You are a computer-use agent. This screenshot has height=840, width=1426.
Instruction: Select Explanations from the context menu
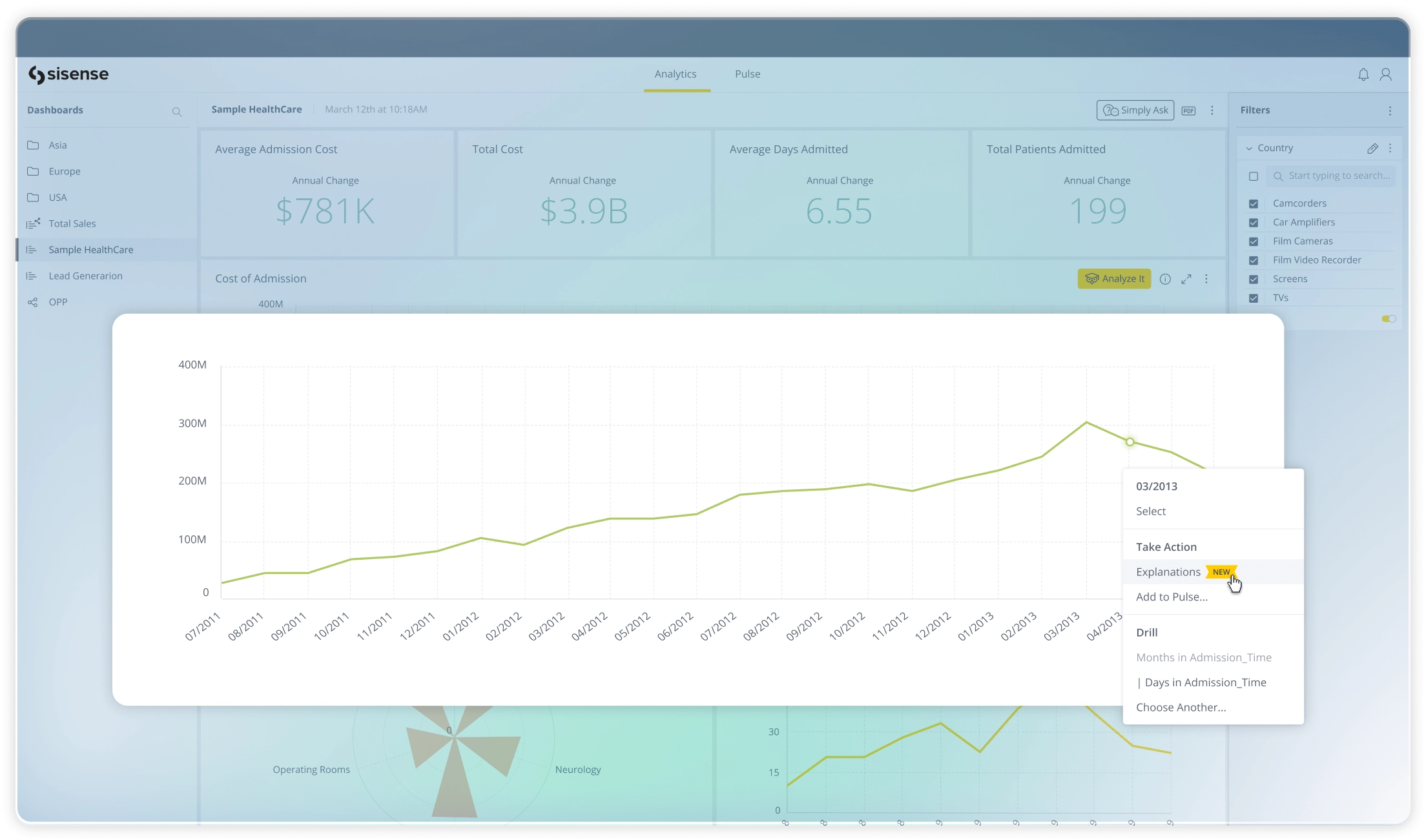1168,571
